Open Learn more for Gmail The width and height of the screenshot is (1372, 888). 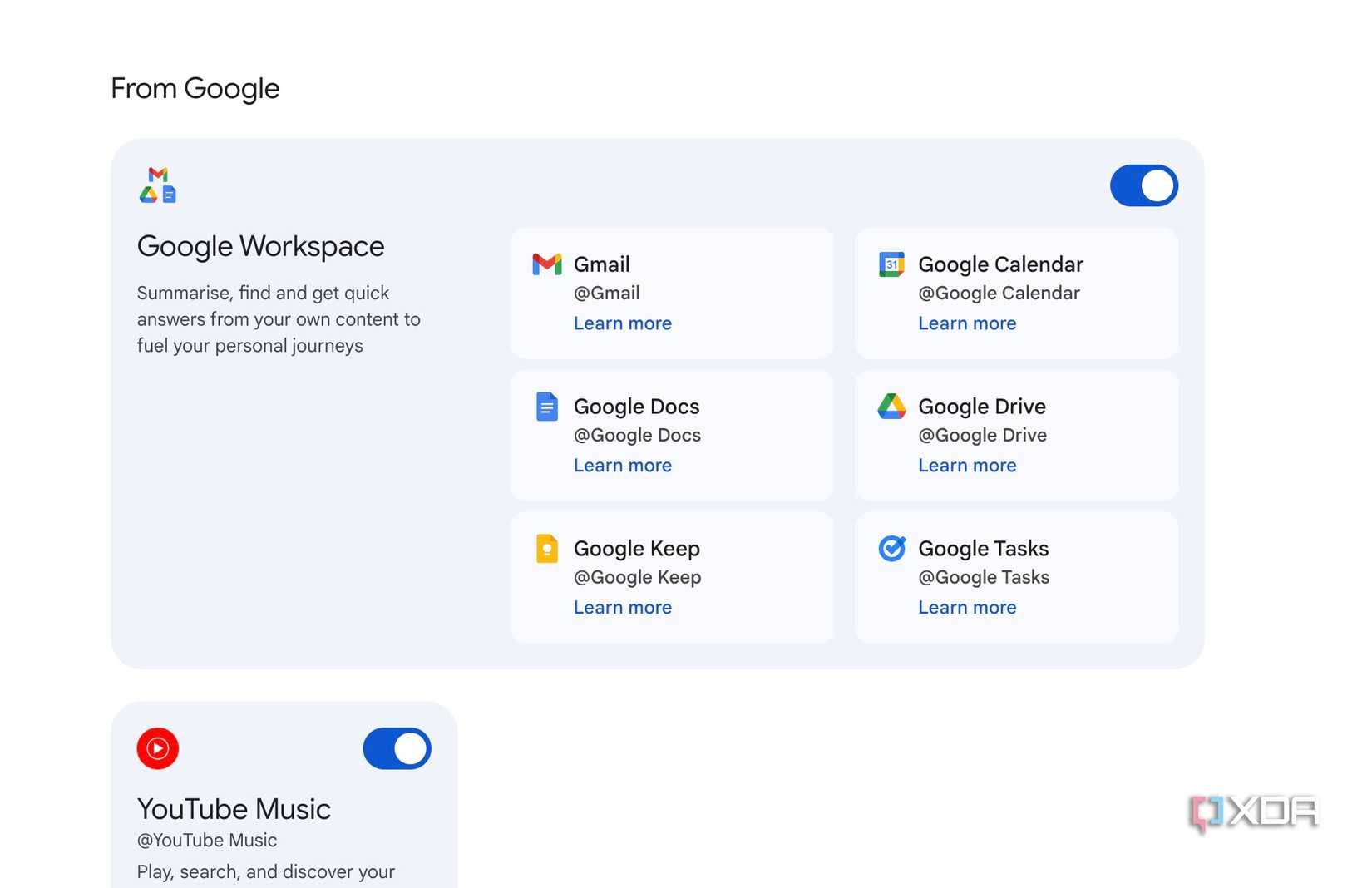[x=623, y=323]
